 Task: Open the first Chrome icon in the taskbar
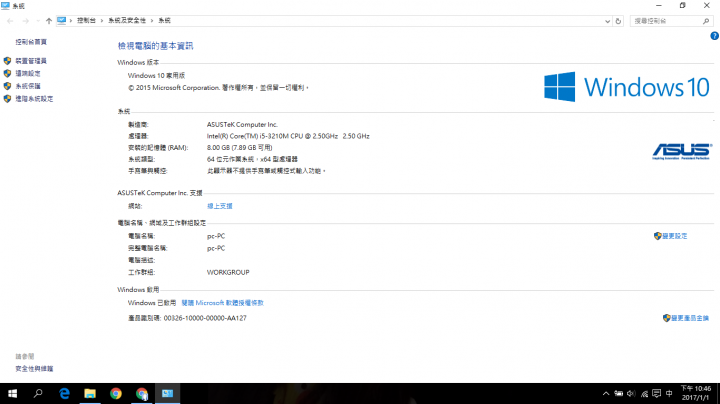[116, 393]
